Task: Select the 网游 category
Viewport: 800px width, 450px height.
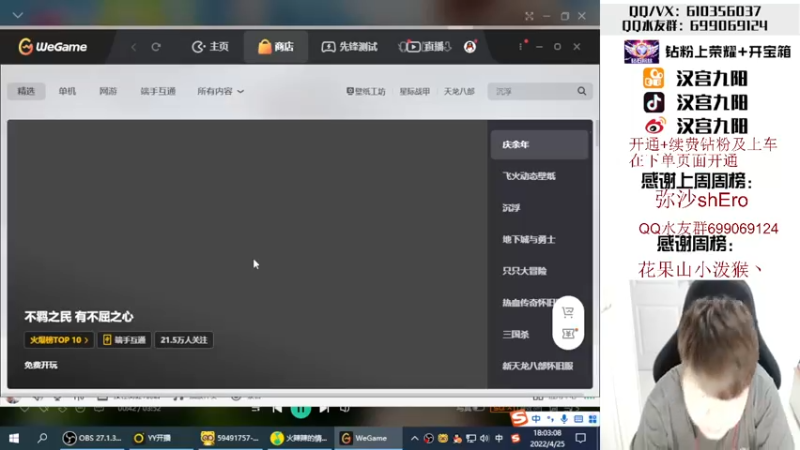Action: [x=108, y=91]
